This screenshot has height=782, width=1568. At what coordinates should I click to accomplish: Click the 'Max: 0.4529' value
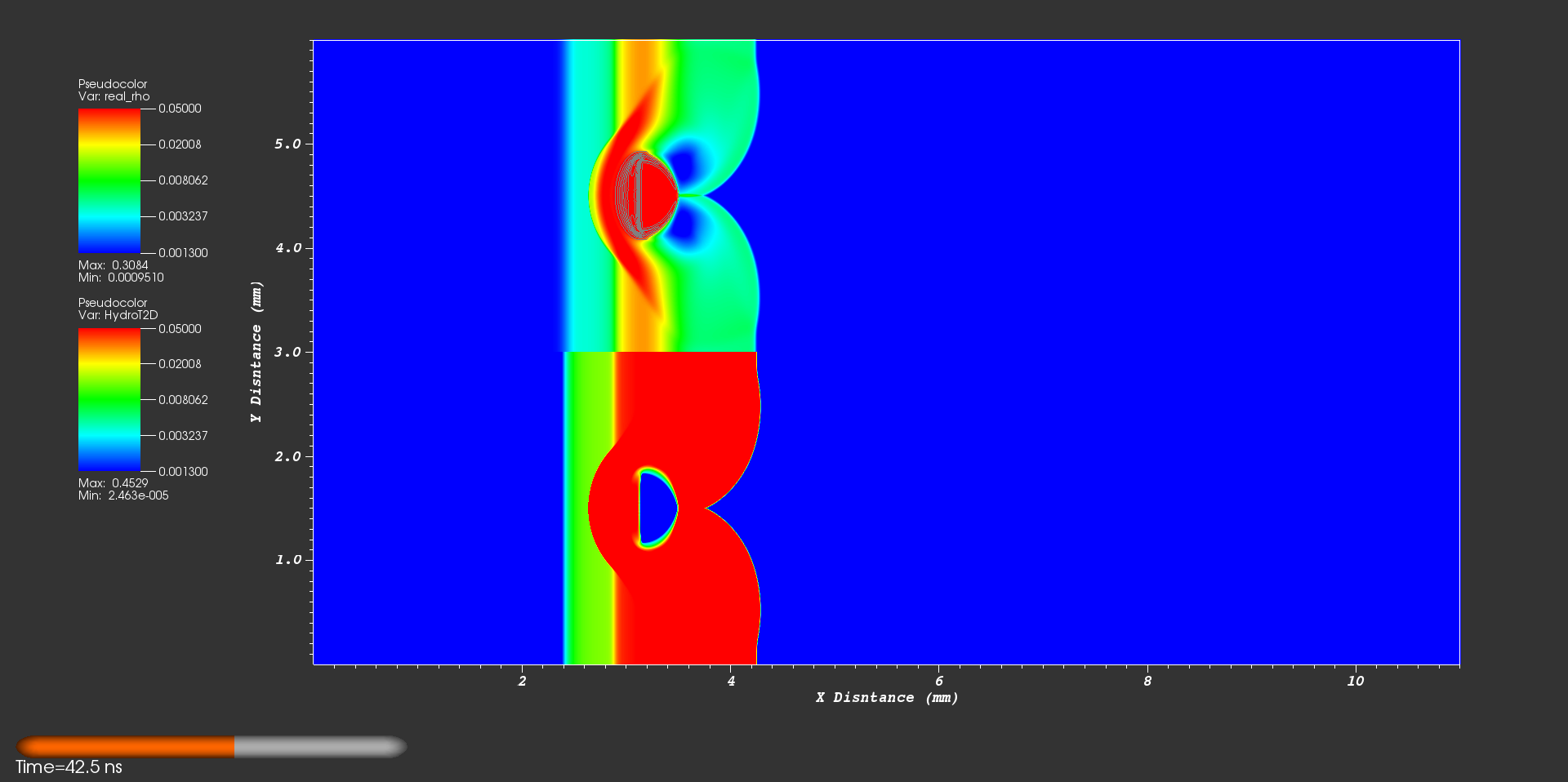pyautogui.click(x=114, y=483)
